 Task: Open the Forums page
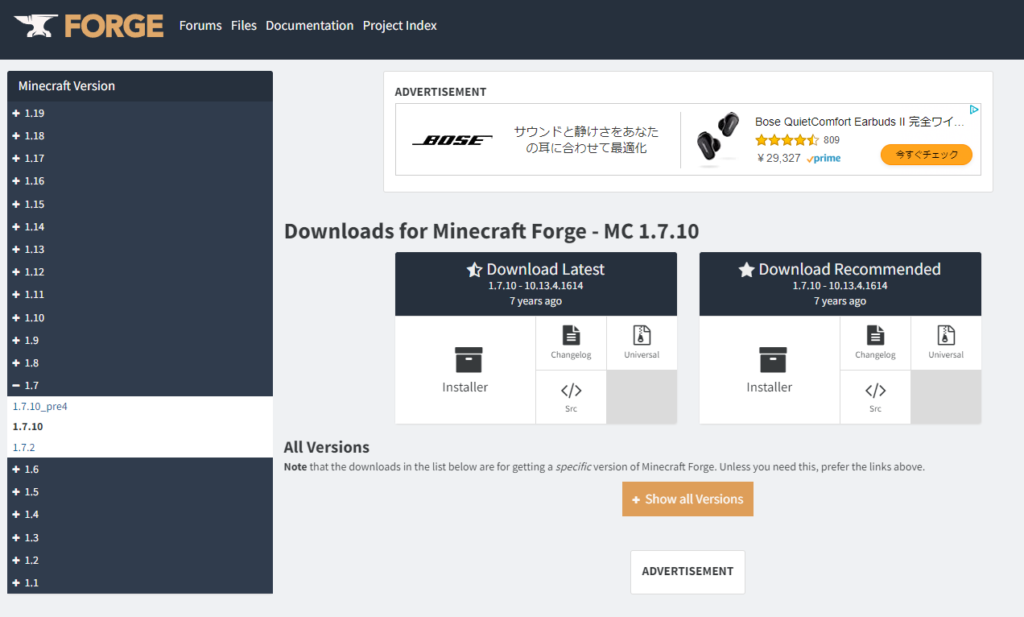click(200, 25)
